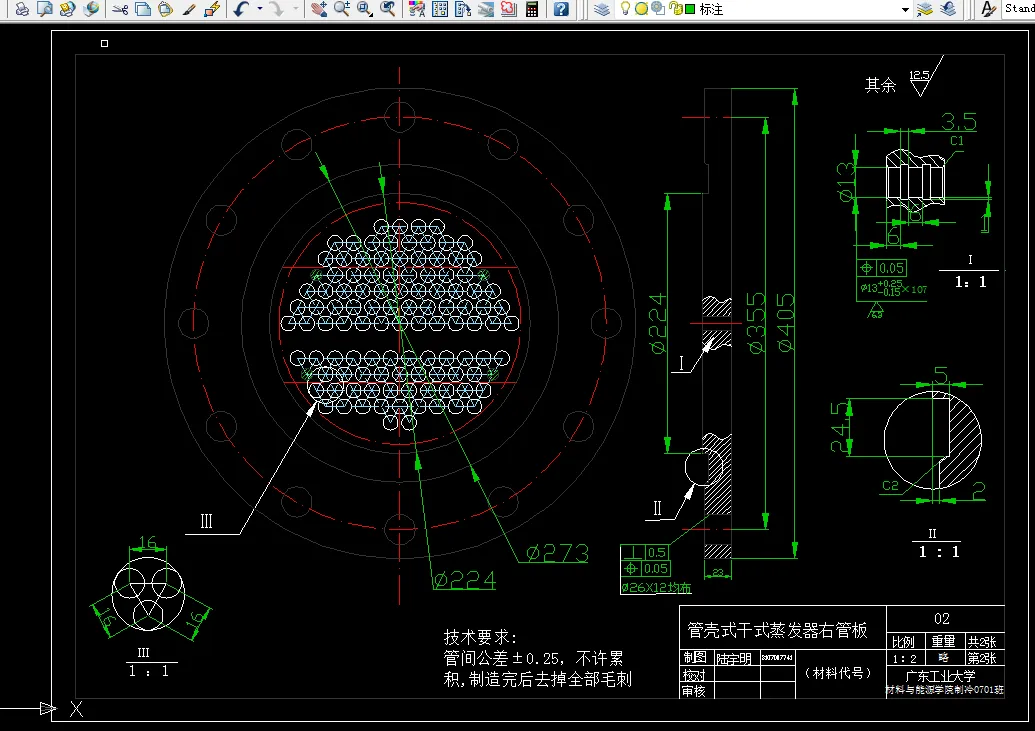
Task: Click the Undo arrow
Action: click(x=242, y=9)
